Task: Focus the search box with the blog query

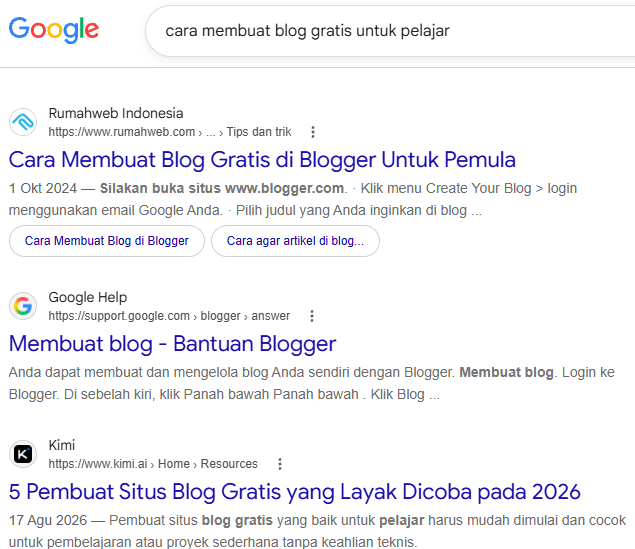Action: pos(390,31)
